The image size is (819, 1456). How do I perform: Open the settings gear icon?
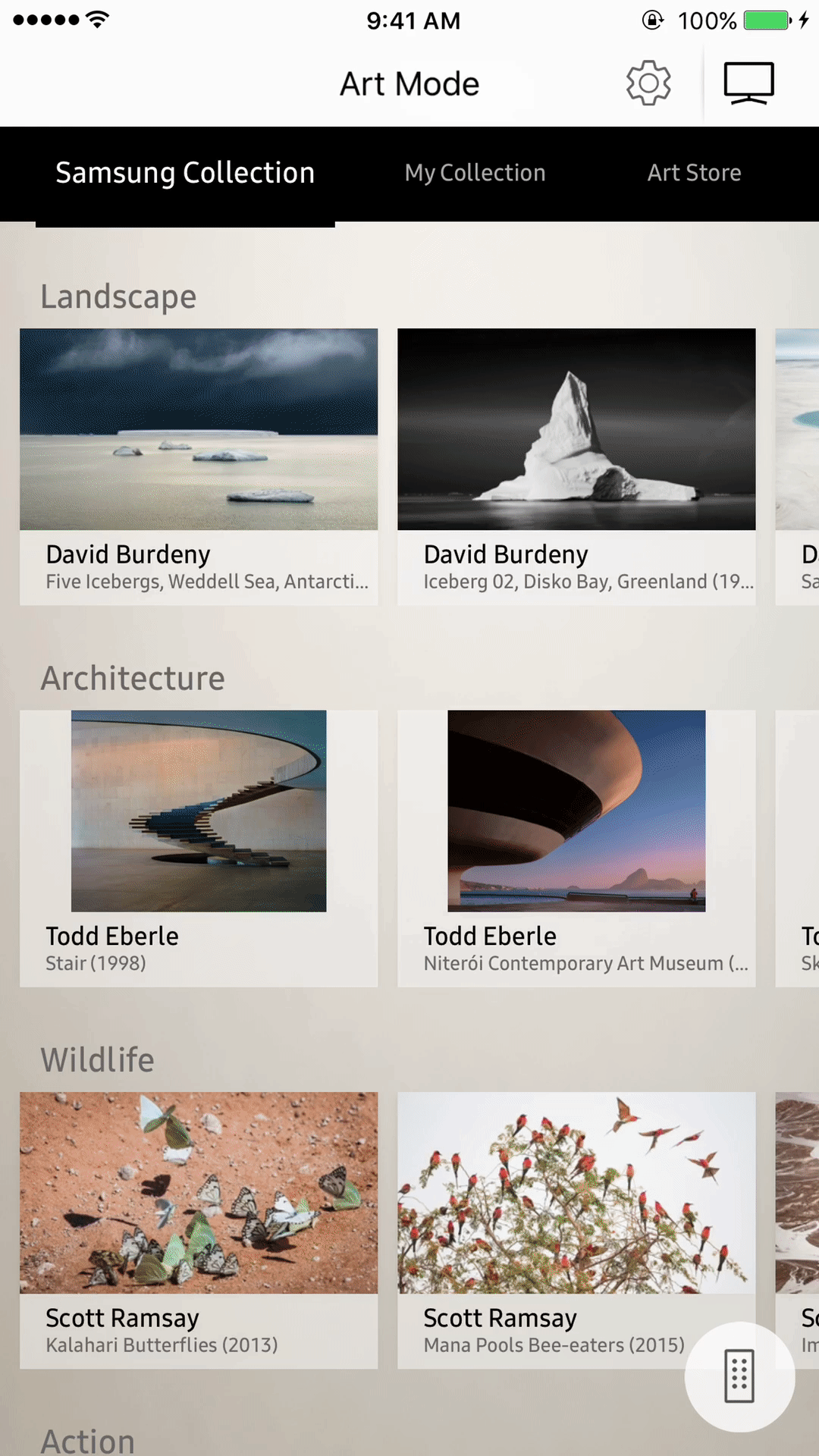click(648, 83)
